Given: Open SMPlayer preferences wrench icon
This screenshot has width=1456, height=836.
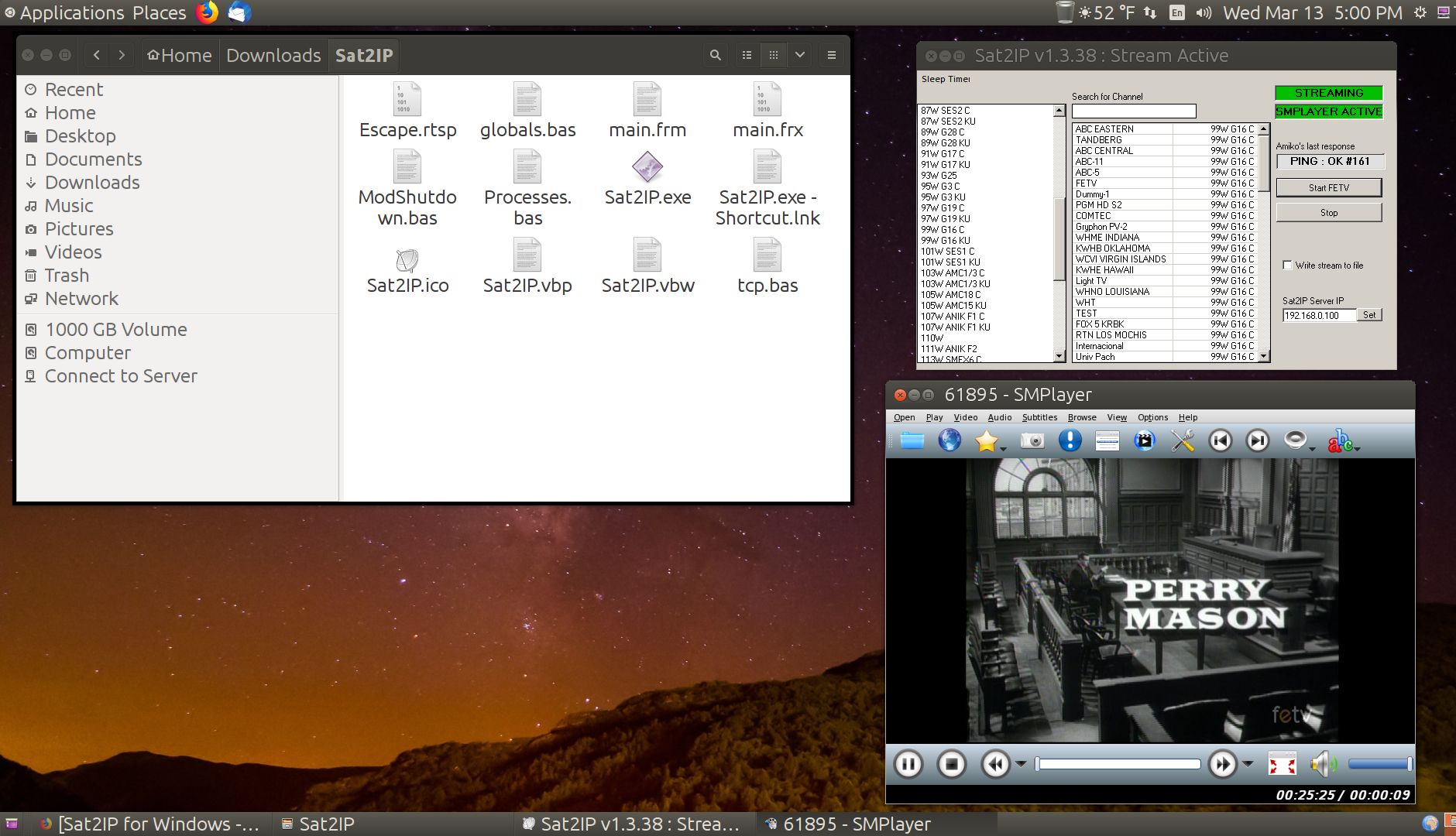Looking at the screenshot, I should 1183,441.
